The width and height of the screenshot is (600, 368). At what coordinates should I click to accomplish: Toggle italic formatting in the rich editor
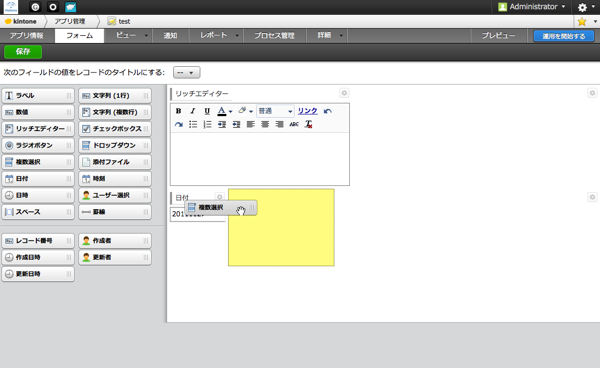192,111
